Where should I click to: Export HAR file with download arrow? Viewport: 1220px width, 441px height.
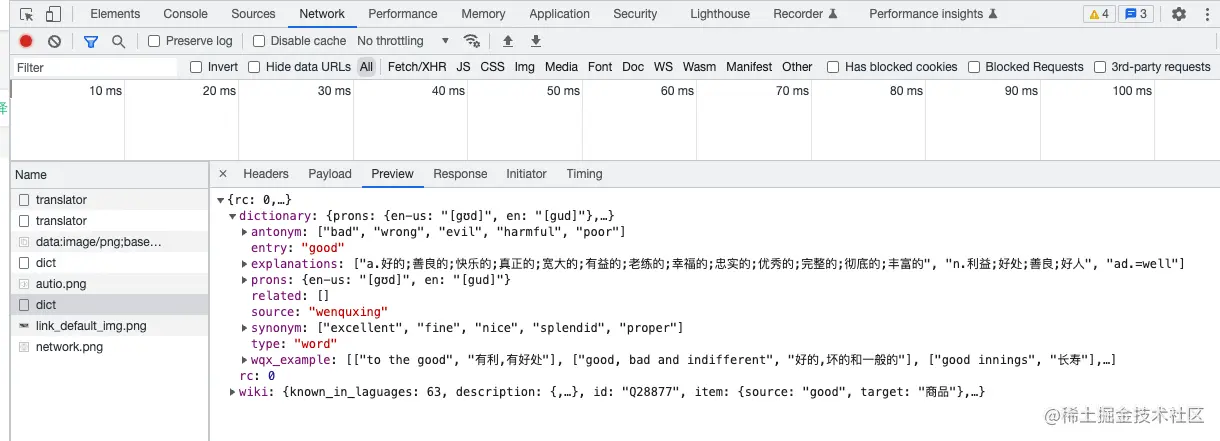point(536,41)
